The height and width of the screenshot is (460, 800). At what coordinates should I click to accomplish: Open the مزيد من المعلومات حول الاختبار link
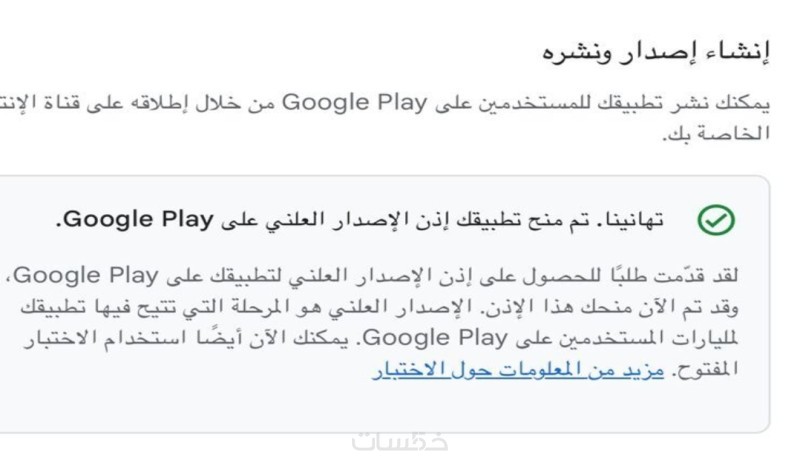518,369
